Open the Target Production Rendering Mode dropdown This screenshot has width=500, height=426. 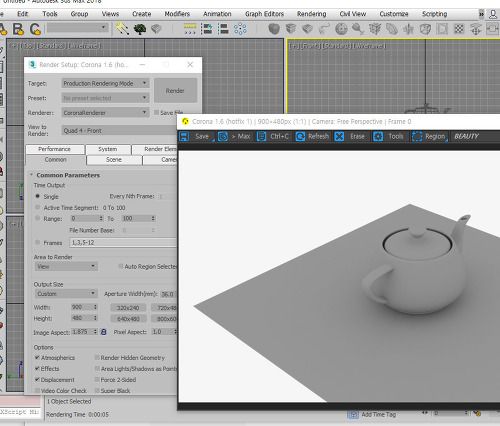pos(105,83)
